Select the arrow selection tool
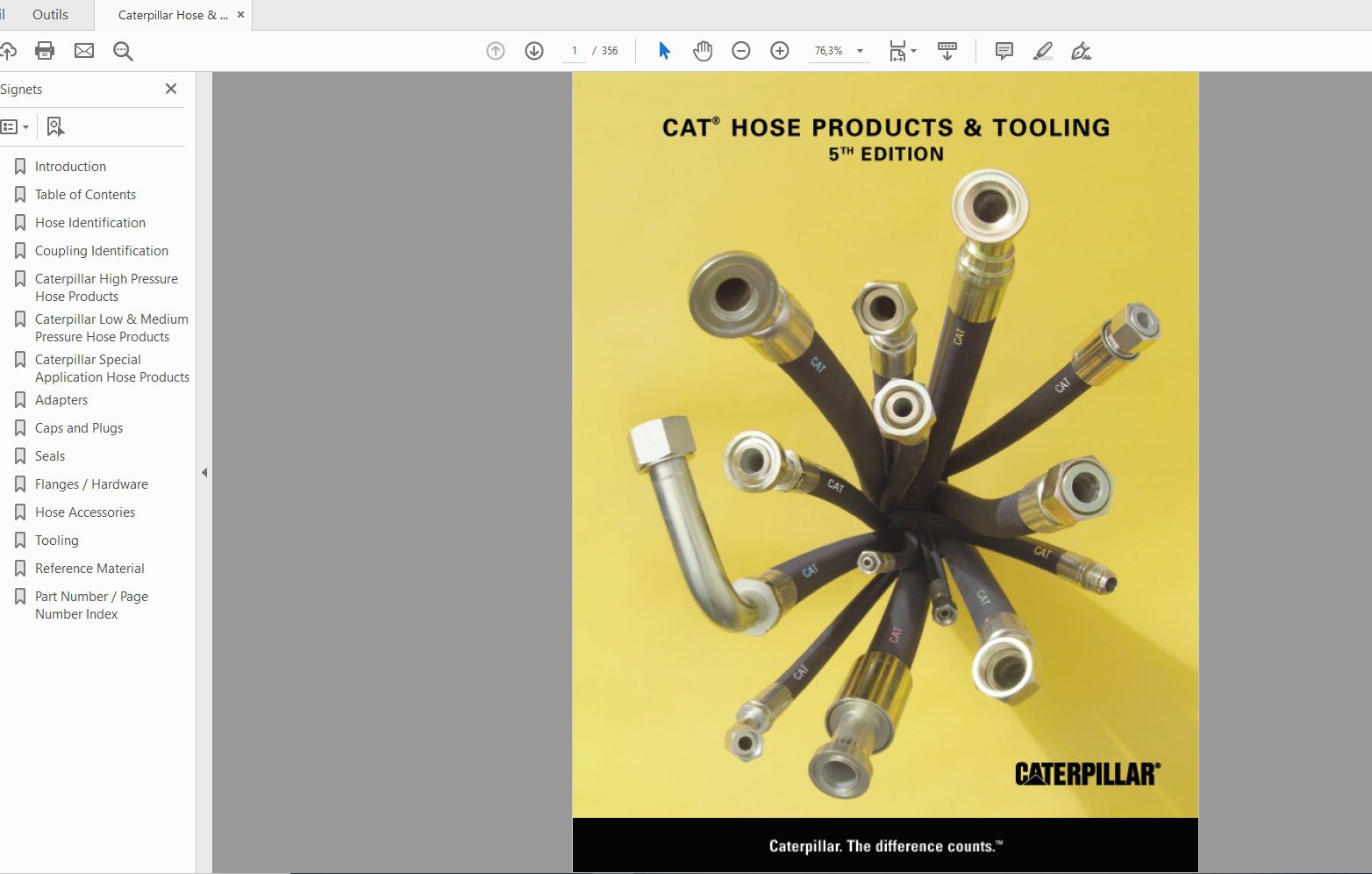 [x=664, y=51]
